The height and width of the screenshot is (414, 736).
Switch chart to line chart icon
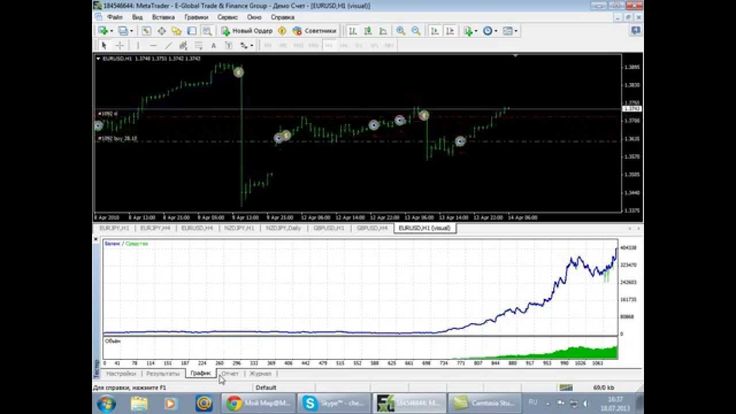click(383, 31)
